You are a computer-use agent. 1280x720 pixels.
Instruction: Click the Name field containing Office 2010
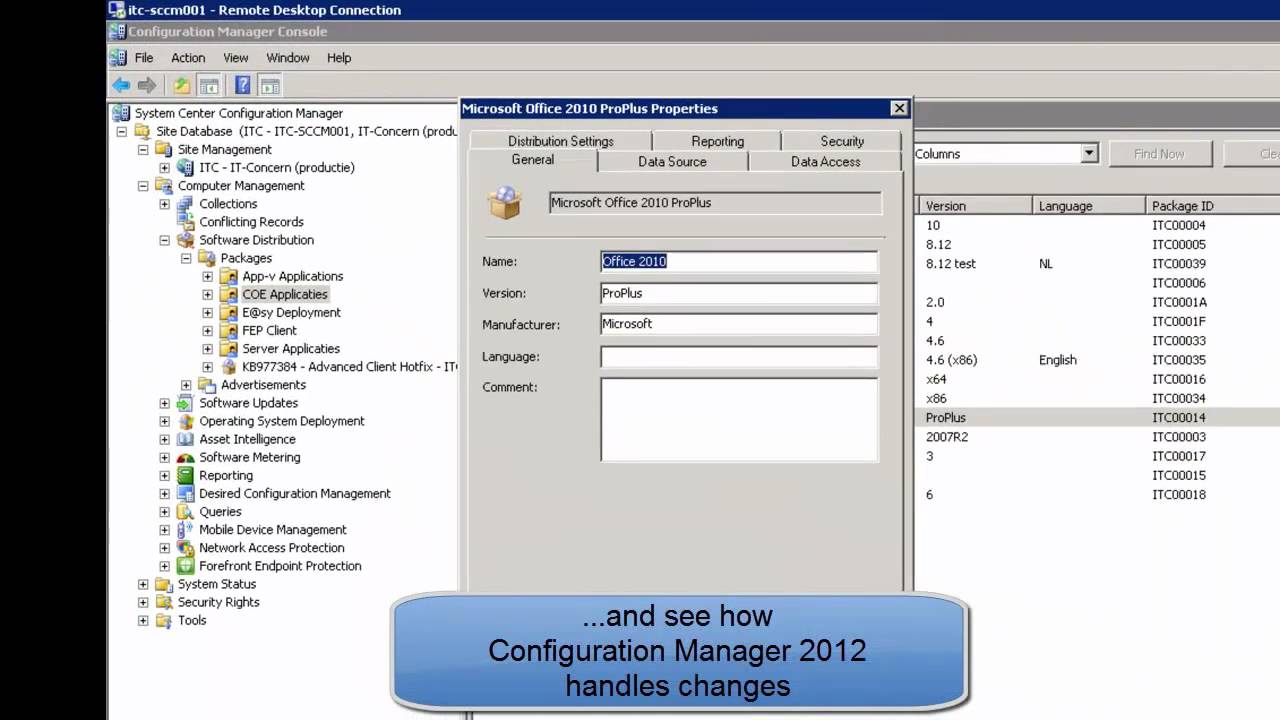(739, 261)
